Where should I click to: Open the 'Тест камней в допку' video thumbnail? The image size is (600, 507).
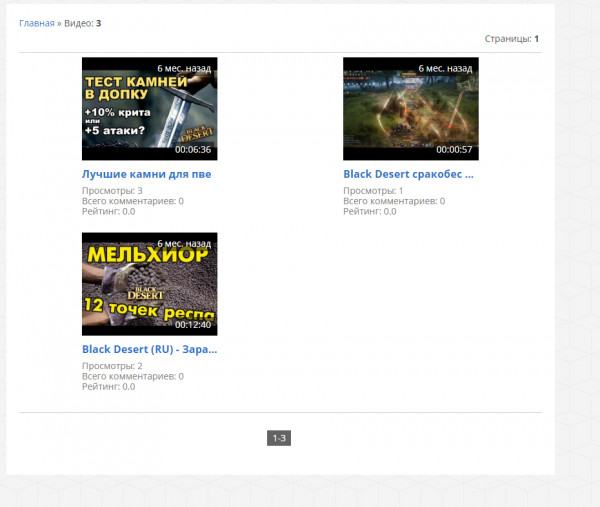(x=150, y=109)
